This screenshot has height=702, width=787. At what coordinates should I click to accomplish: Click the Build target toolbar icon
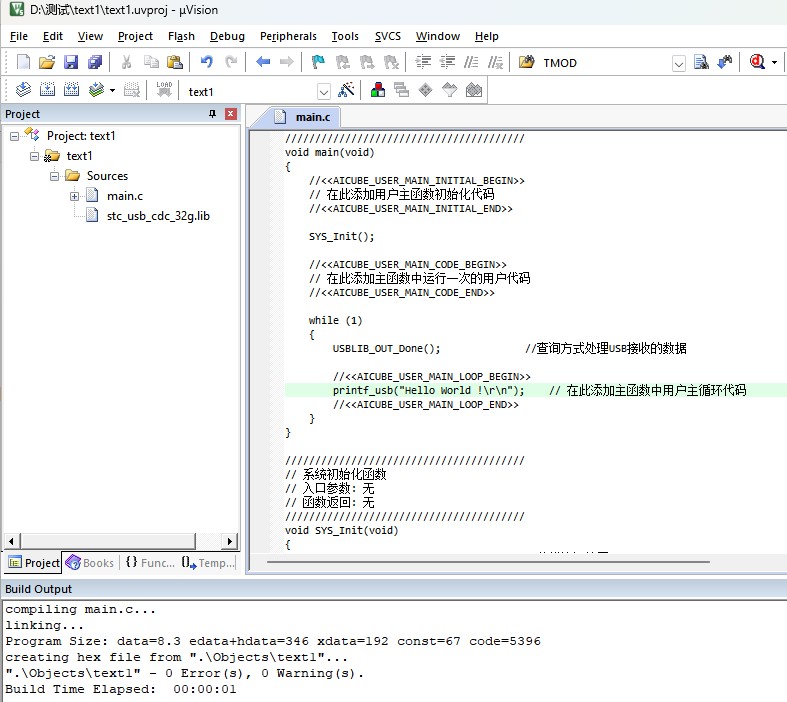(47, 90)
